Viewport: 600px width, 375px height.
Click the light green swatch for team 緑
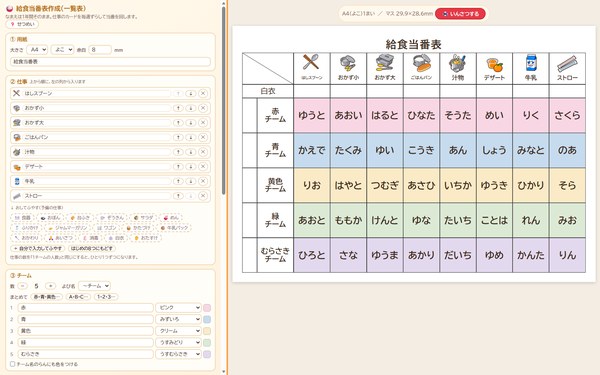[x=207, y=342]
